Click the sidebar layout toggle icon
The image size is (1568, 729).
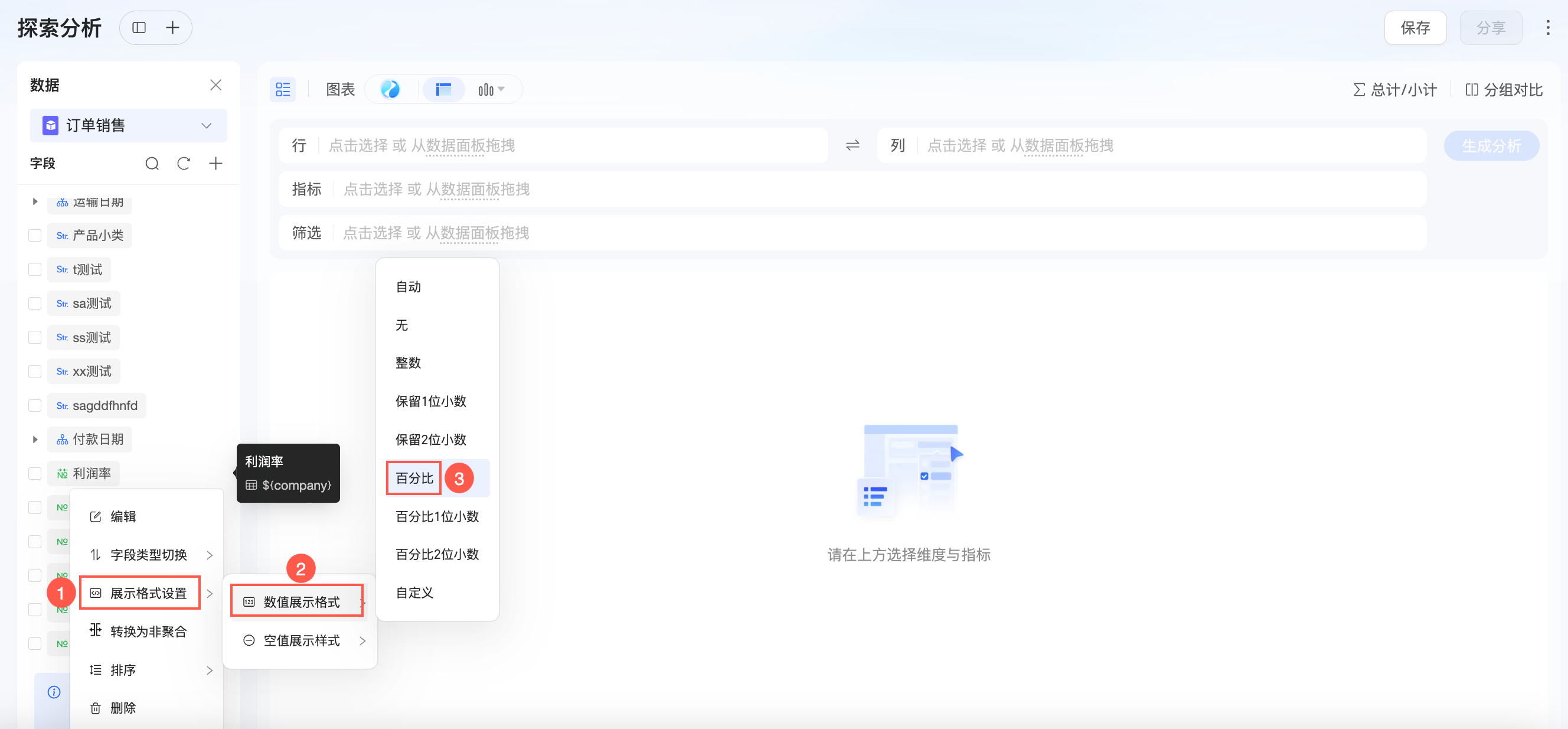(139, 27)
